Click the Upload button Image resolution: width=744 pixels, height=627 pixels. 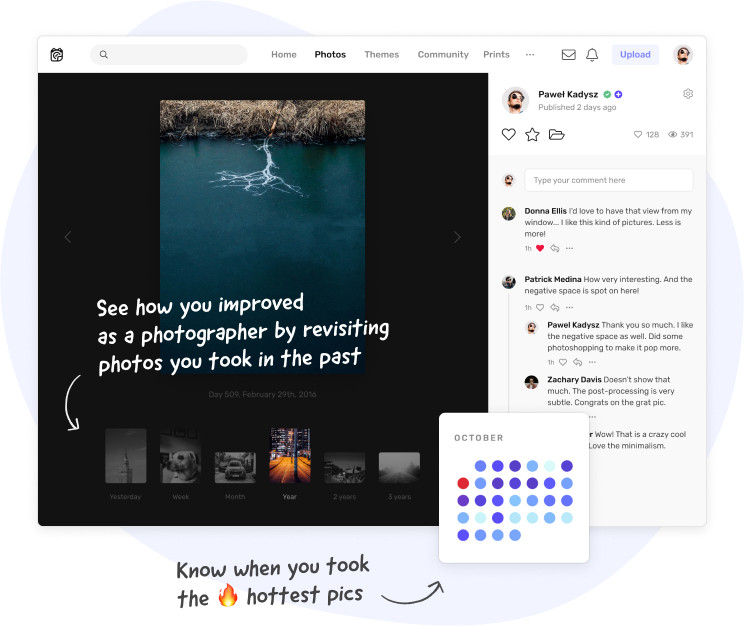635,55
